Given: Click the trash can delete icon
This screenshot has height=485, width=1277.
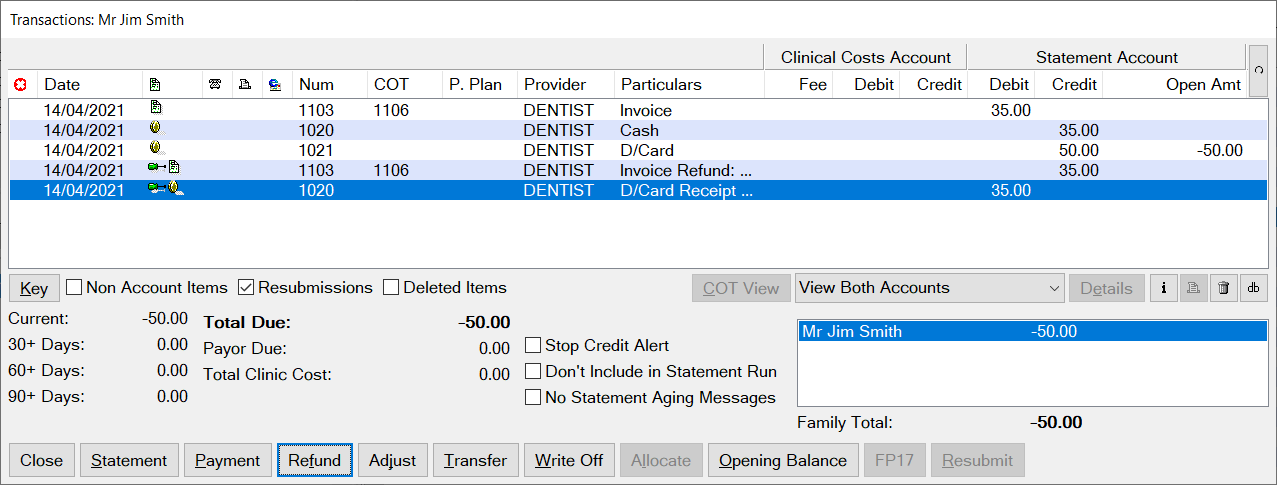Looking at the screenshot, I should (1223, 288).
